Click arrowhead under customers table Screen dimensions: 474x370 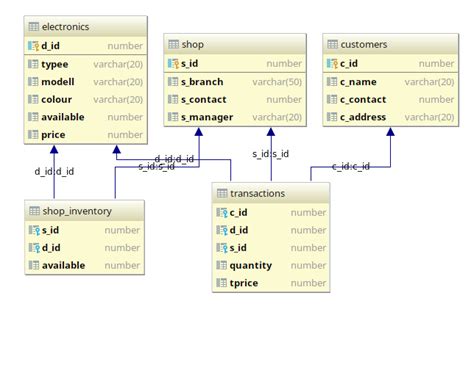[x=390, y=132]
